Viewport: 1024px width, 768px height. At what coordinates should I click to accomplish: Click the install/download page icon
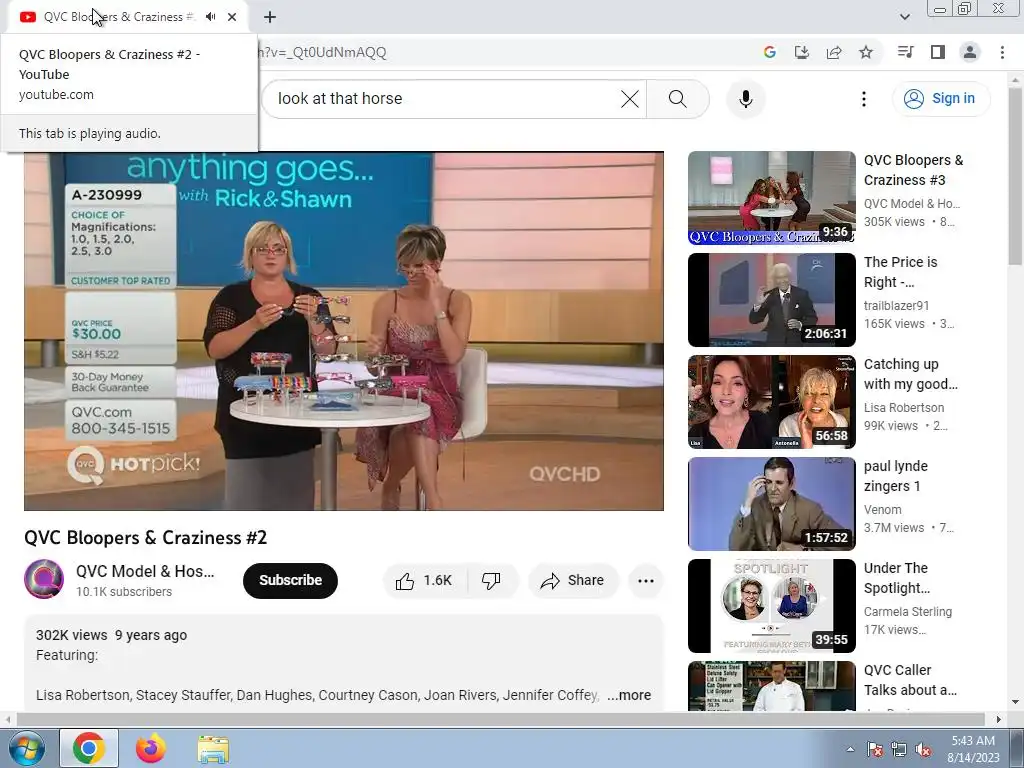(801, 52)
